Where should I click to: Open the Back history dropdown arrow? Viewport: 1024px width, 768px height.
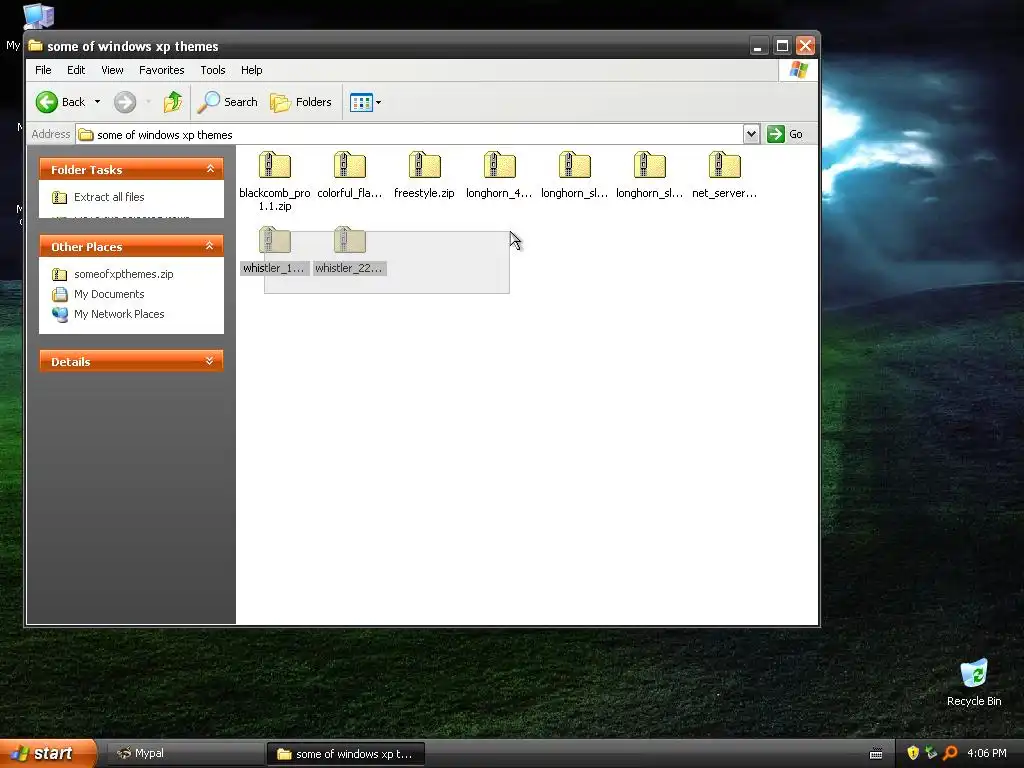click(97, 102)
